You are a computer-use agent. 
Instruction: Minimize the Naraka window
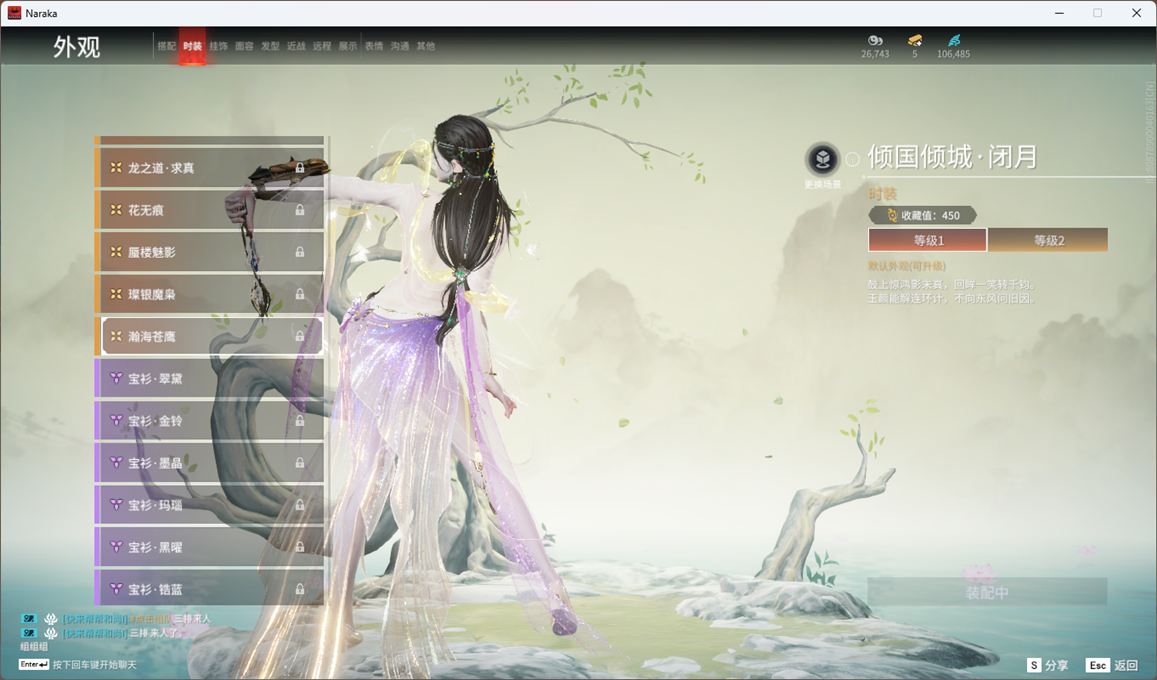point(1060,13)
